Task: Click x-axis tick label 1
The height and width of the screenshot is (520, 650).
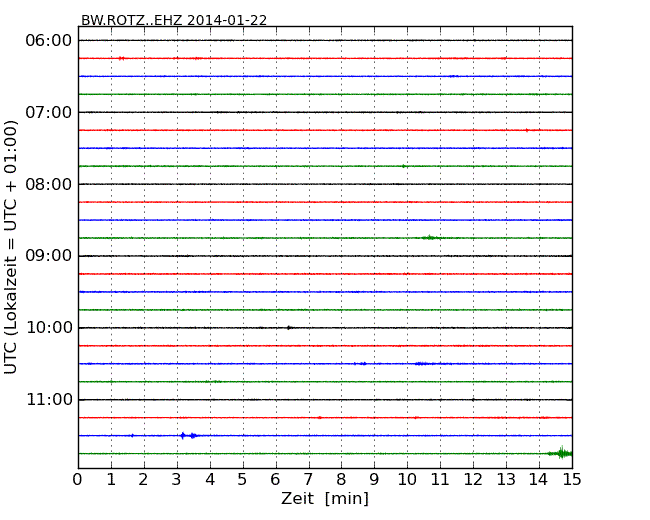Action: coord(111,480)
